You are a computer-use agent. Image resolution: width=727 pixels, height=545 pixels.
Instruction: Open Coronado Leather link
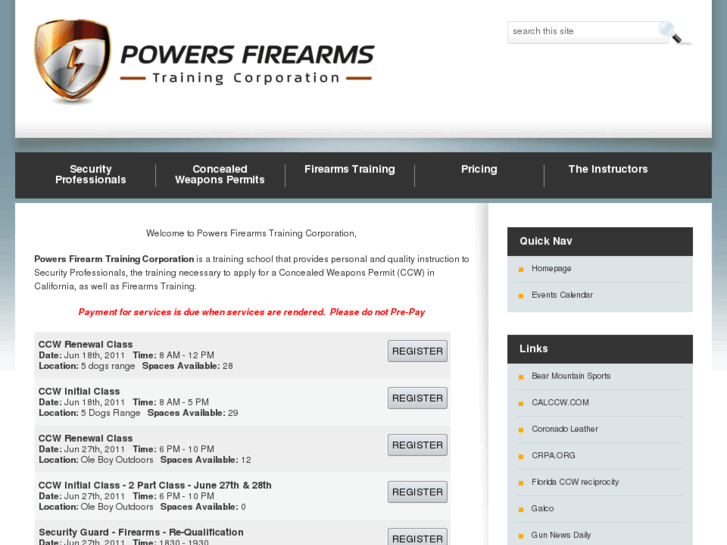tap(565, 429)
